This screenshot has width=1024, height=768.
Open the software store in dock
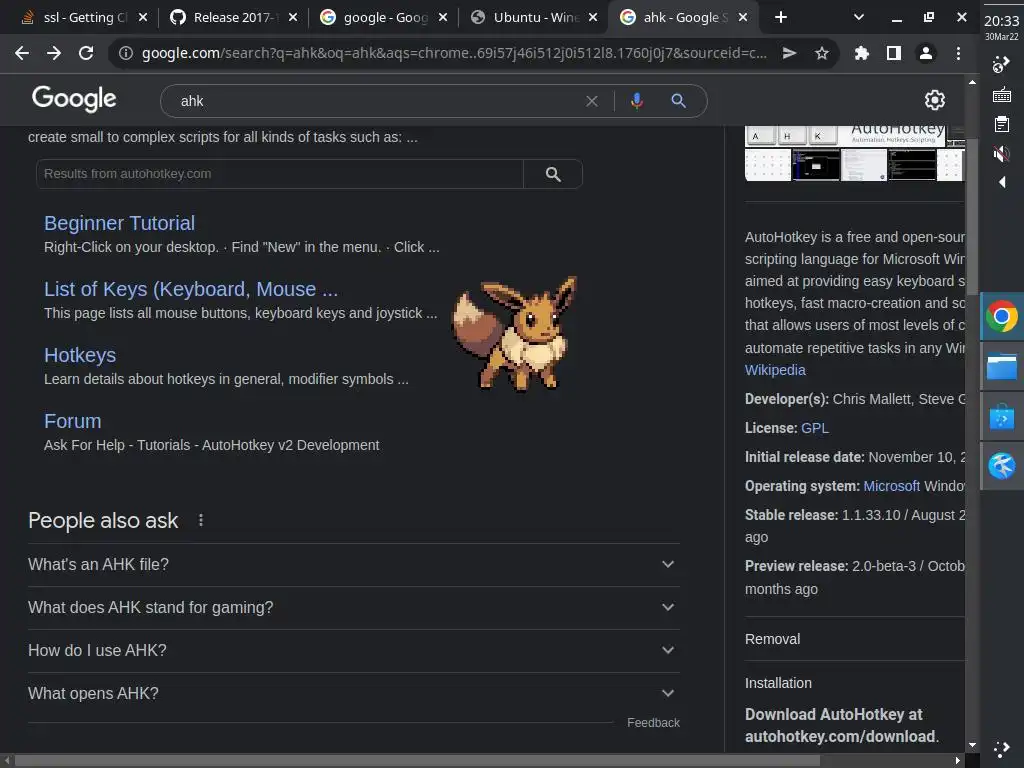1001,417
